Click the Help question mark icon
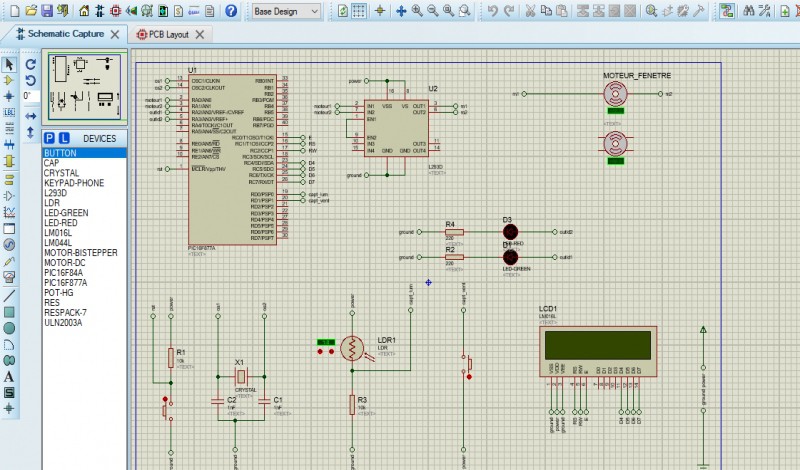800x470 pixels. coord(231,11)
